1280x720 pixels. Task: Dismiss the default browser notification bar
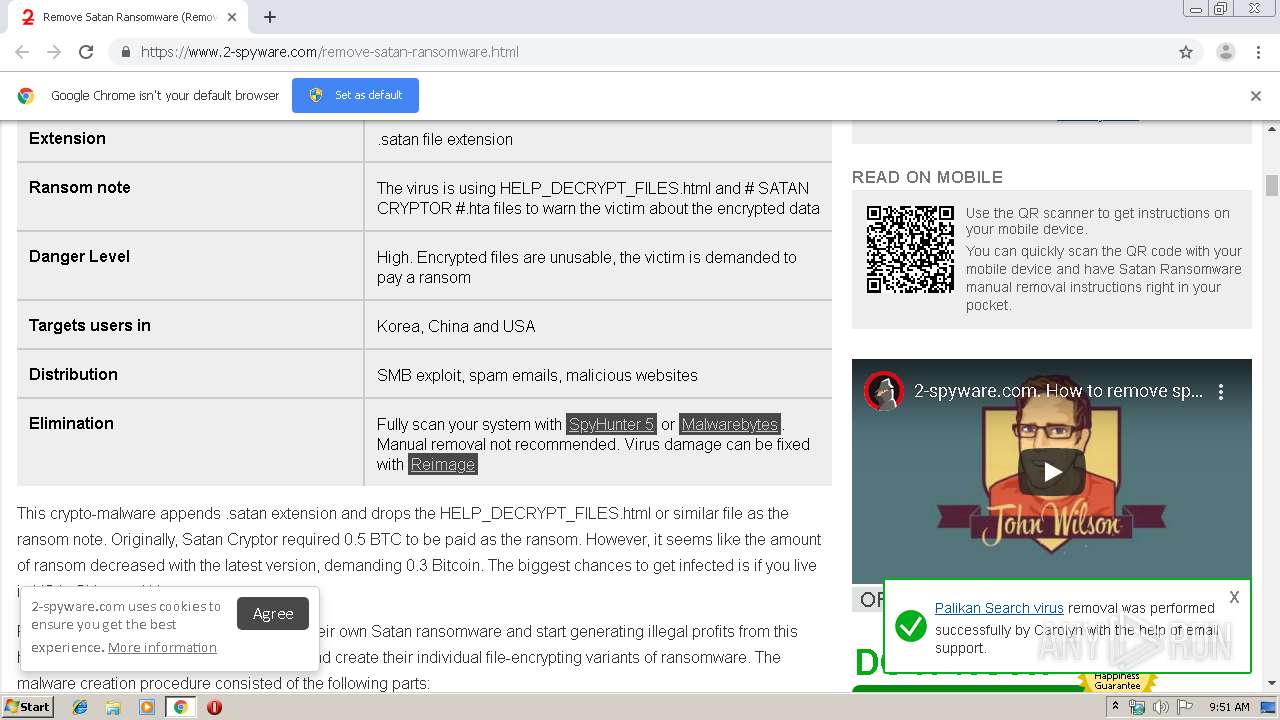pyautogui.click(x=1256, y=96)
